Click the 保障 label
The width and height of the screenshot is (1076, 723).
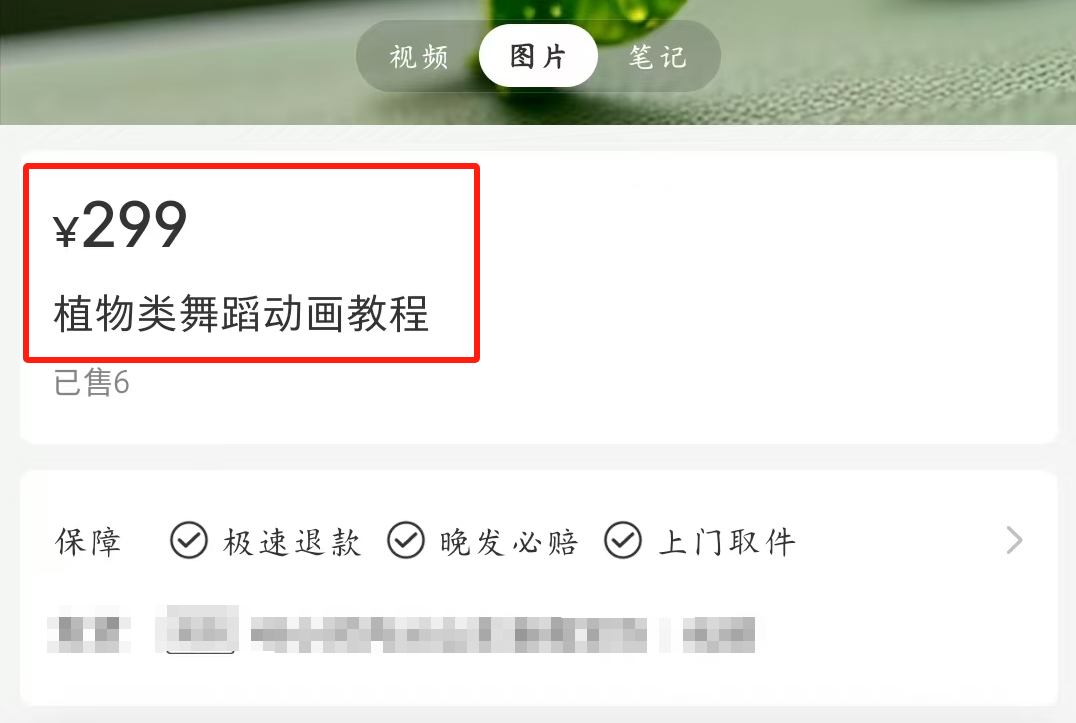[x=88, y=542]
